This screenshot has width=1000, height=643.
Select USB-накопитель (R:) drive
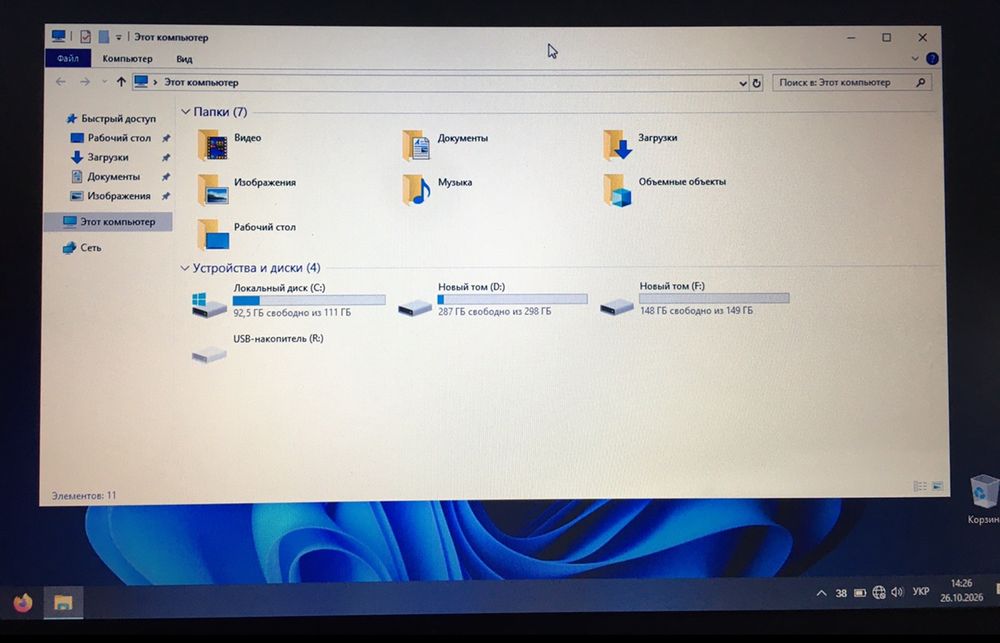pos(258,348)
